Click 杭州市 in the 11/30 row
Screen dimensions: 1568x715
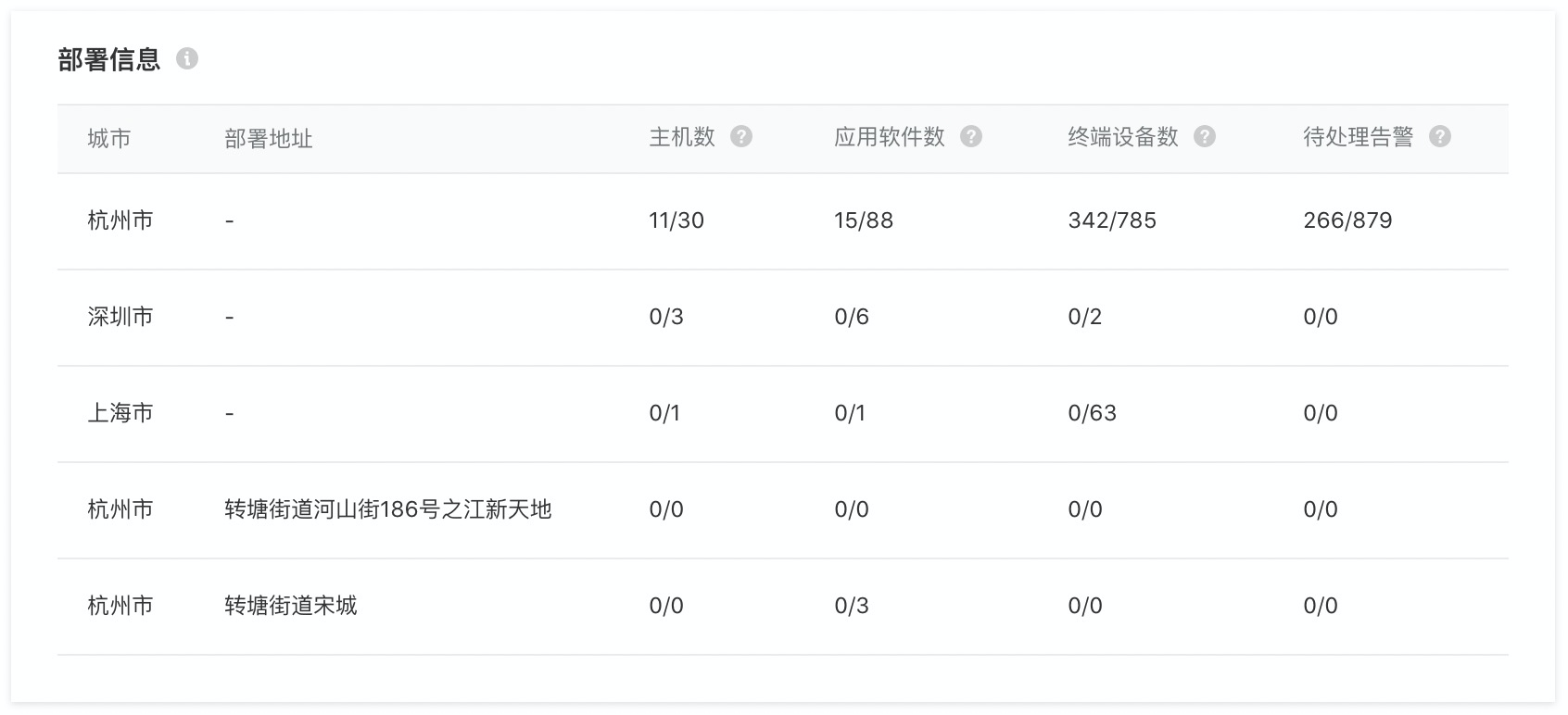120,220
